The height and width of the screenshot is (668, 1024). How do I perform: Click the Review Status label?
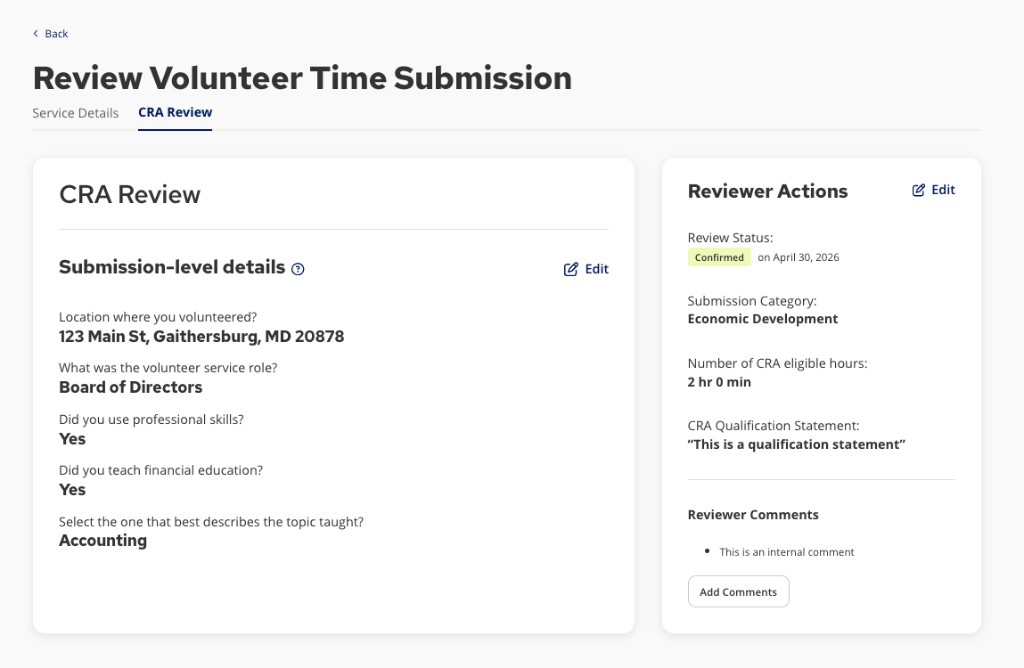[729, 238]
